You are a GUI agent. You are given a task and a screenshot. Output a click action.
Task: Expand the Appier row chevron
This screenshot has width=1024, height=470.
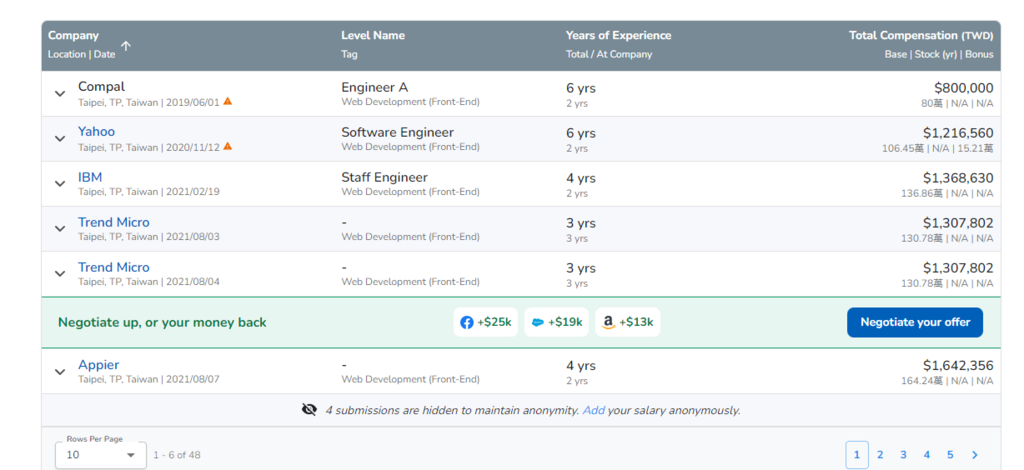60,371
